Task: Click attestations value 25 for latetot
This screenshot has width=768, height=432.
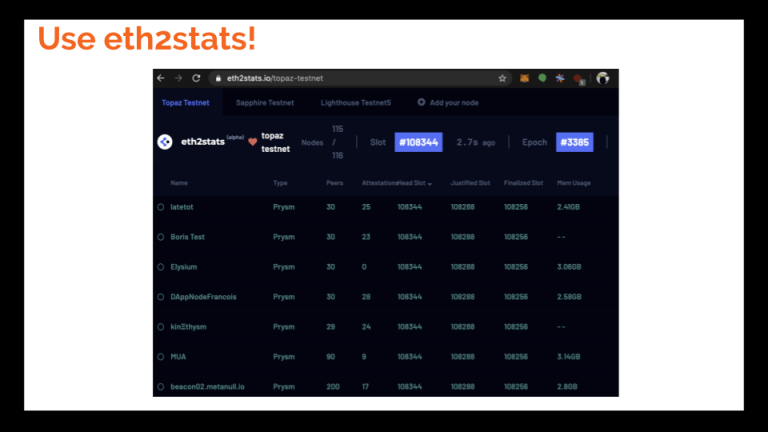Action: click(x=366, y=207)
